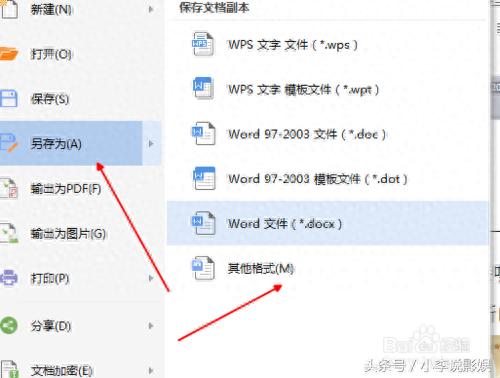Save as Word 97-2003 模板文件 (*.dot)
The image size is (500, 378).
point(328,179)
